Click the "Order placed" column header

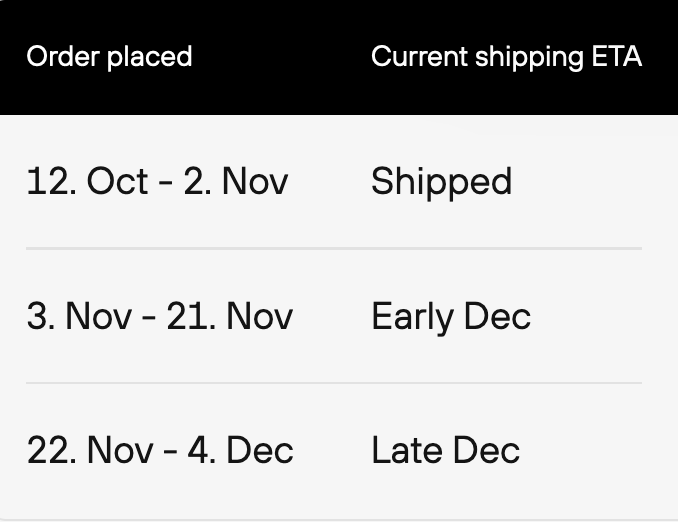click(109, 57)
